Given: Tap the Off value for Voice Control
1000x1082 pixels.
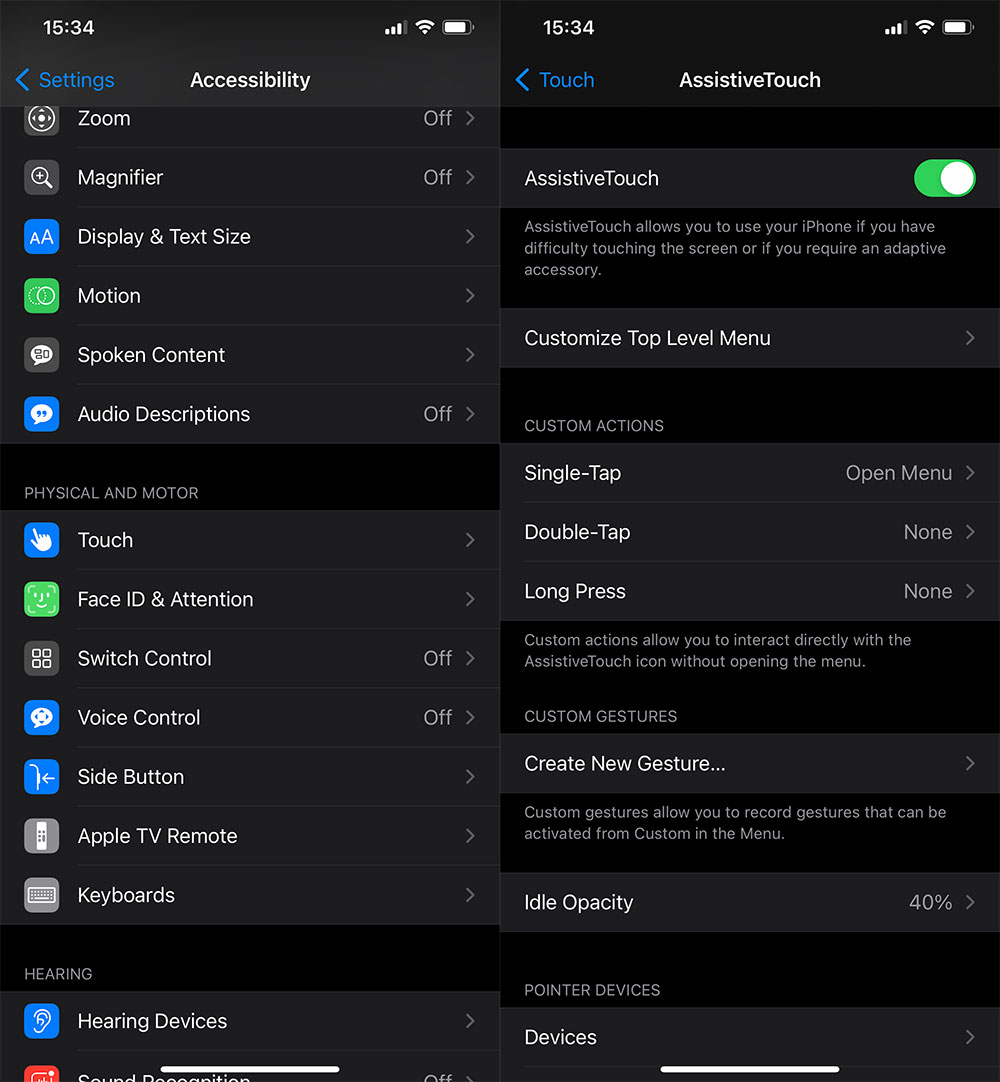Looking at the screenshot, I should 438,718.
